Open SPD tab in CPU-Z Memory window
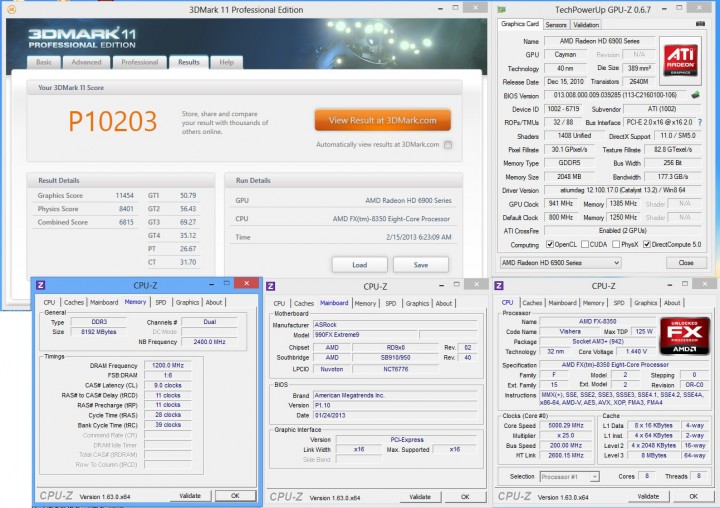 click(x=161, y=302)
